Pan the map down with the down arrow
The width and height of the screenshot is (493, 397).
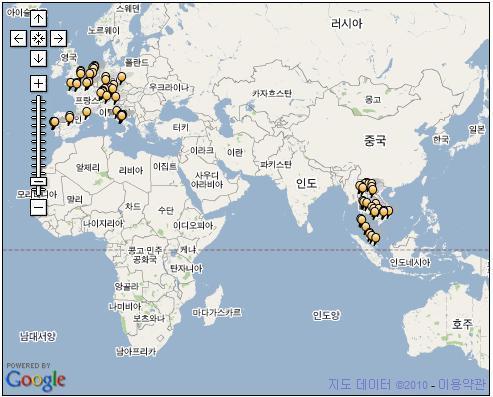pyautogui.click(x=38, y=59)
